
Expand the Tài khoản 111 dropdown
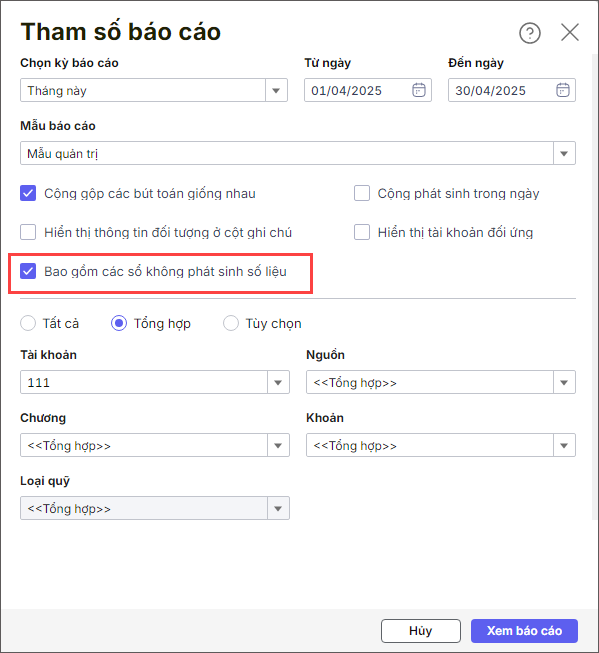[278, 382]
